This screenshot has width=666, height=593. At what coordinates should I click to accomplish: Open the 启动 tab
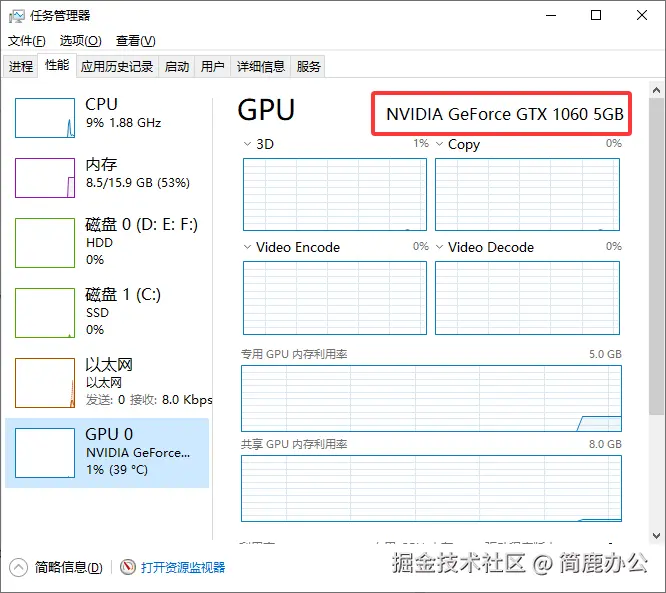pyautogui.click(x=177, y=66)
